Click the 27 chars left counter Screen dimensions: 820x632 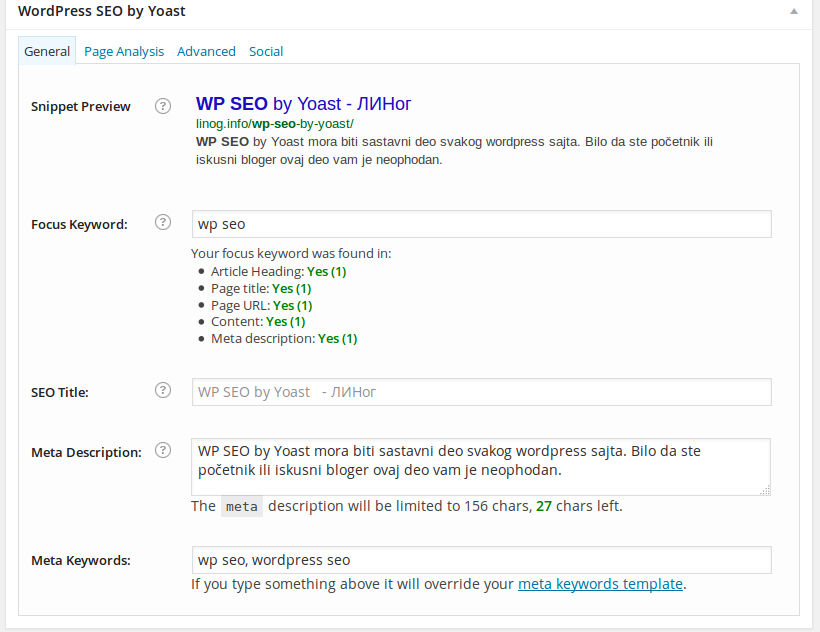[x=579, y=506]
